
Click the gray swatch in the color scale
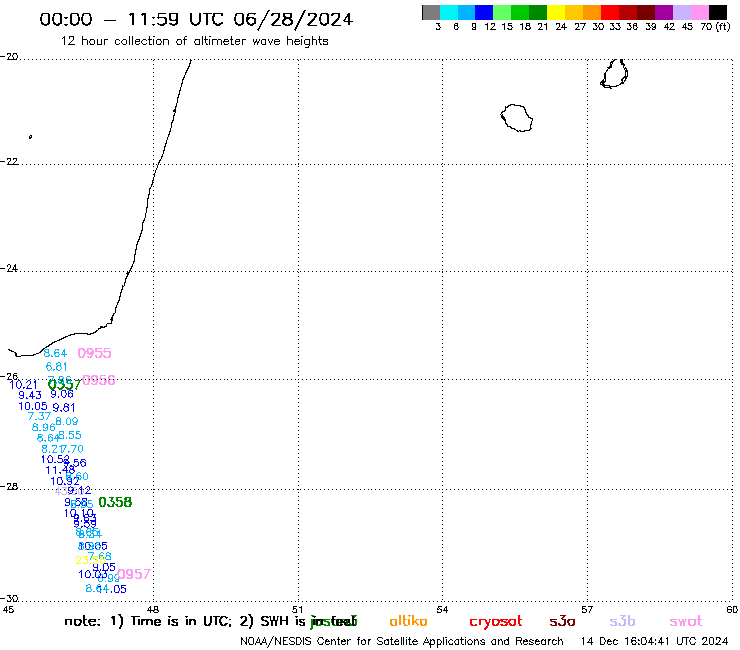point(431,12)
